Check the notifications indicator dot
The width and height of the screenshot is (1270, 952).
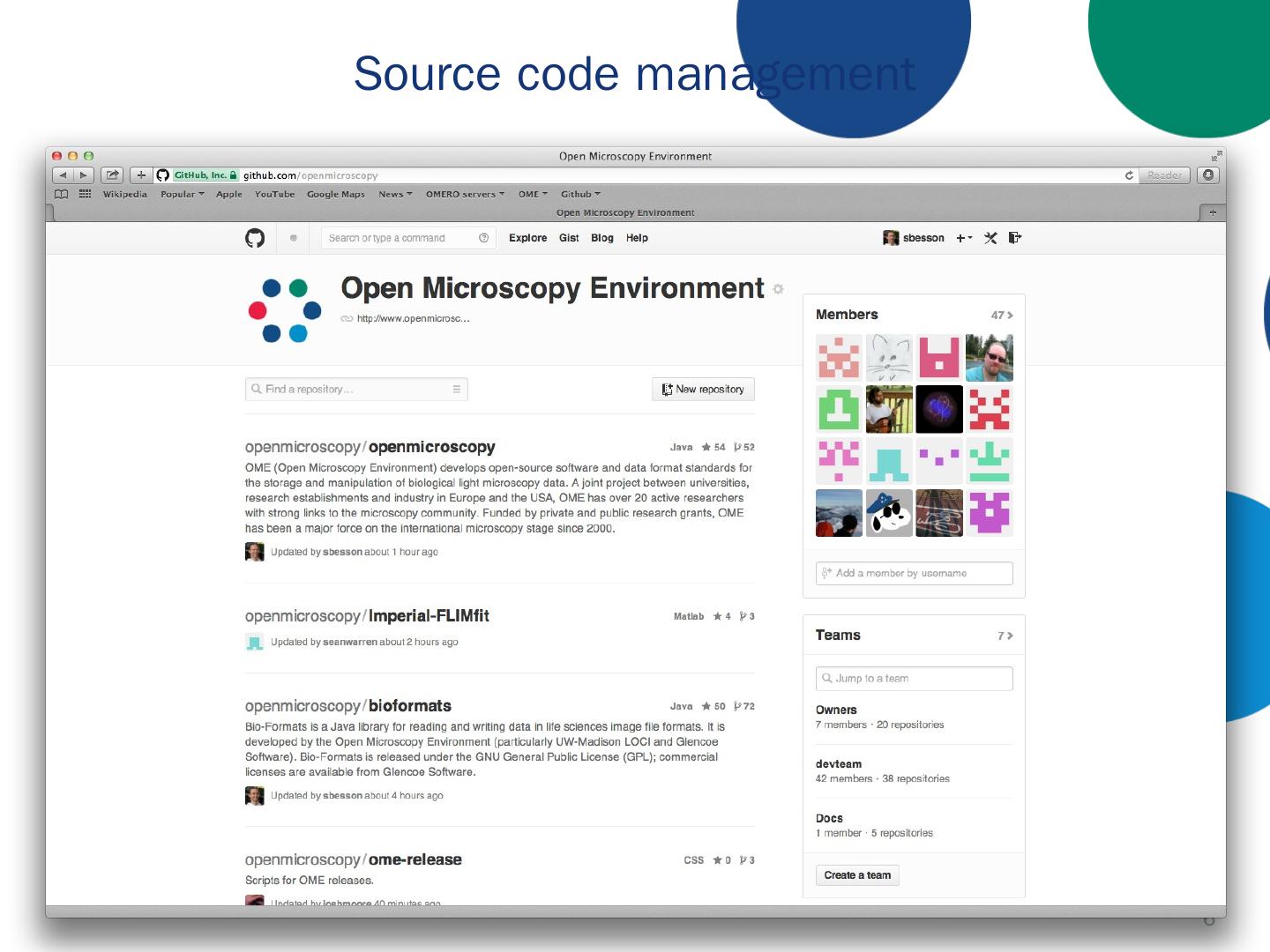[294, 238]
